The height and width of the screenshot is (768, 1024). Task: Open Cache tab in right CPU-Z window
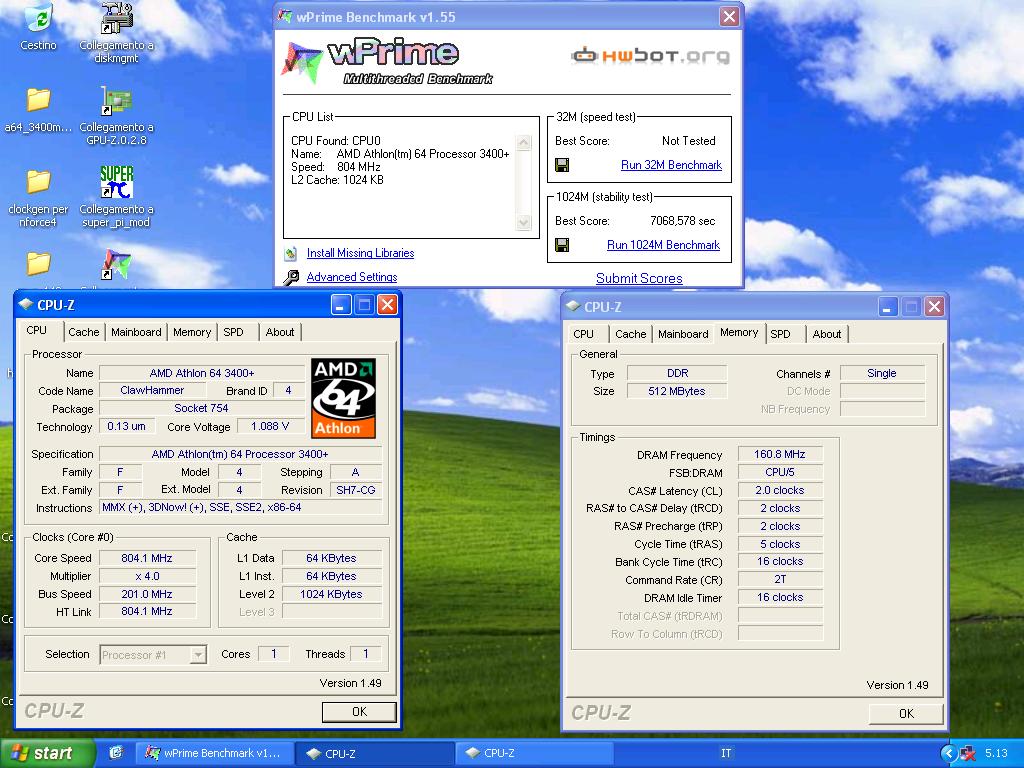click(x=630, y=334)
